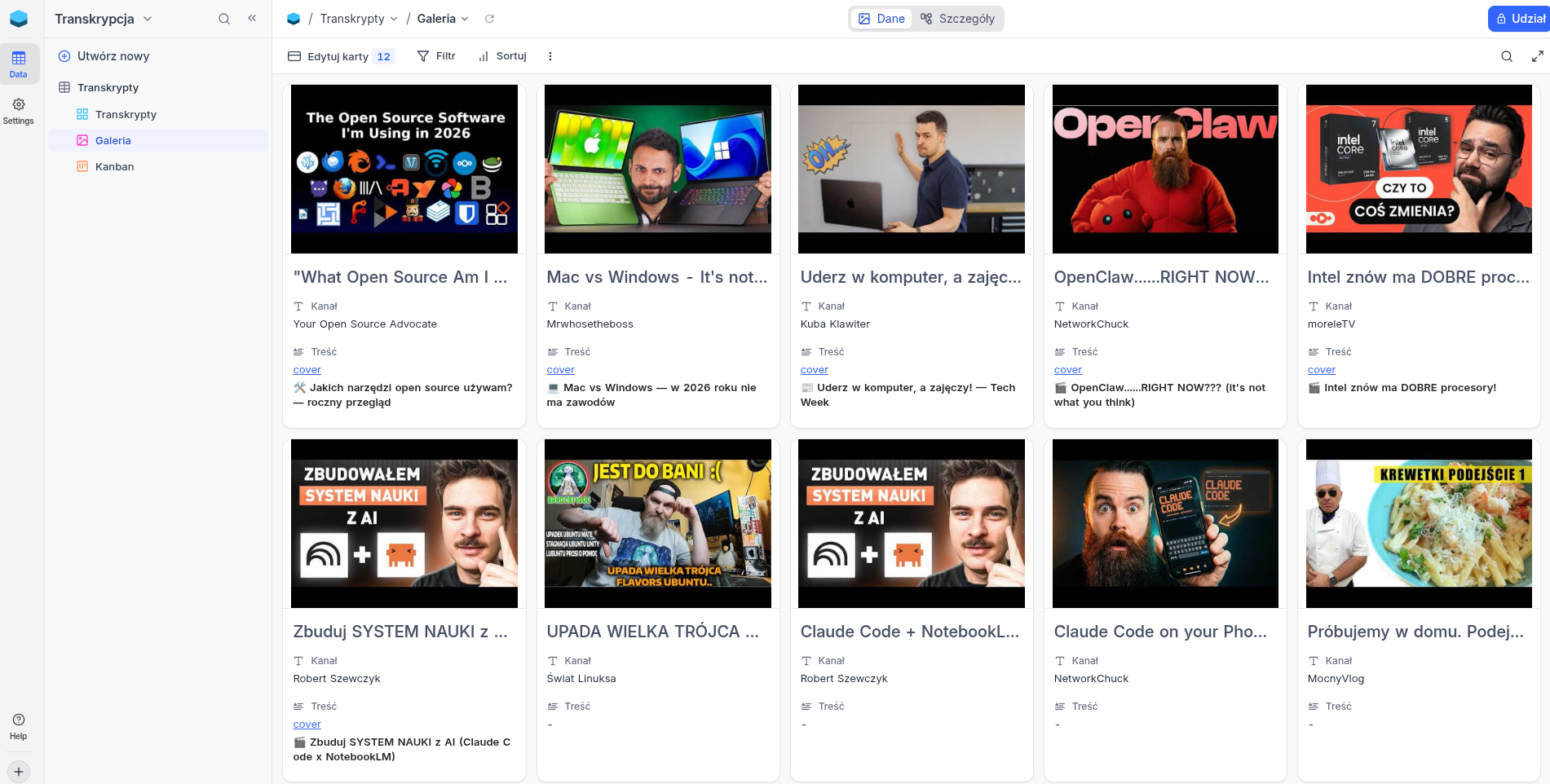
Task: Click channel name "moreleTV"
Action: coord(1331,324)
